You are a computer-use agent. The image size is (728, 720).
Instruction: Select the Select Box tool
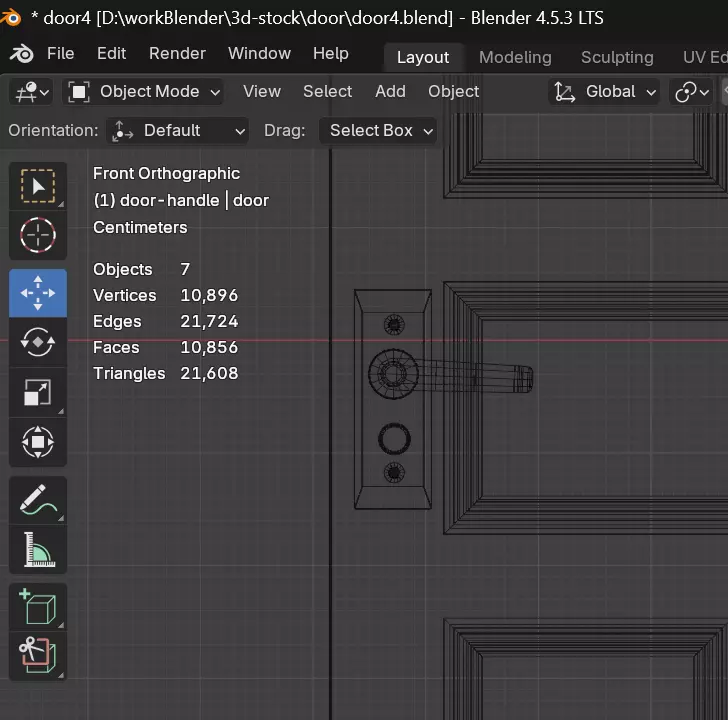(x=38, y=186)
